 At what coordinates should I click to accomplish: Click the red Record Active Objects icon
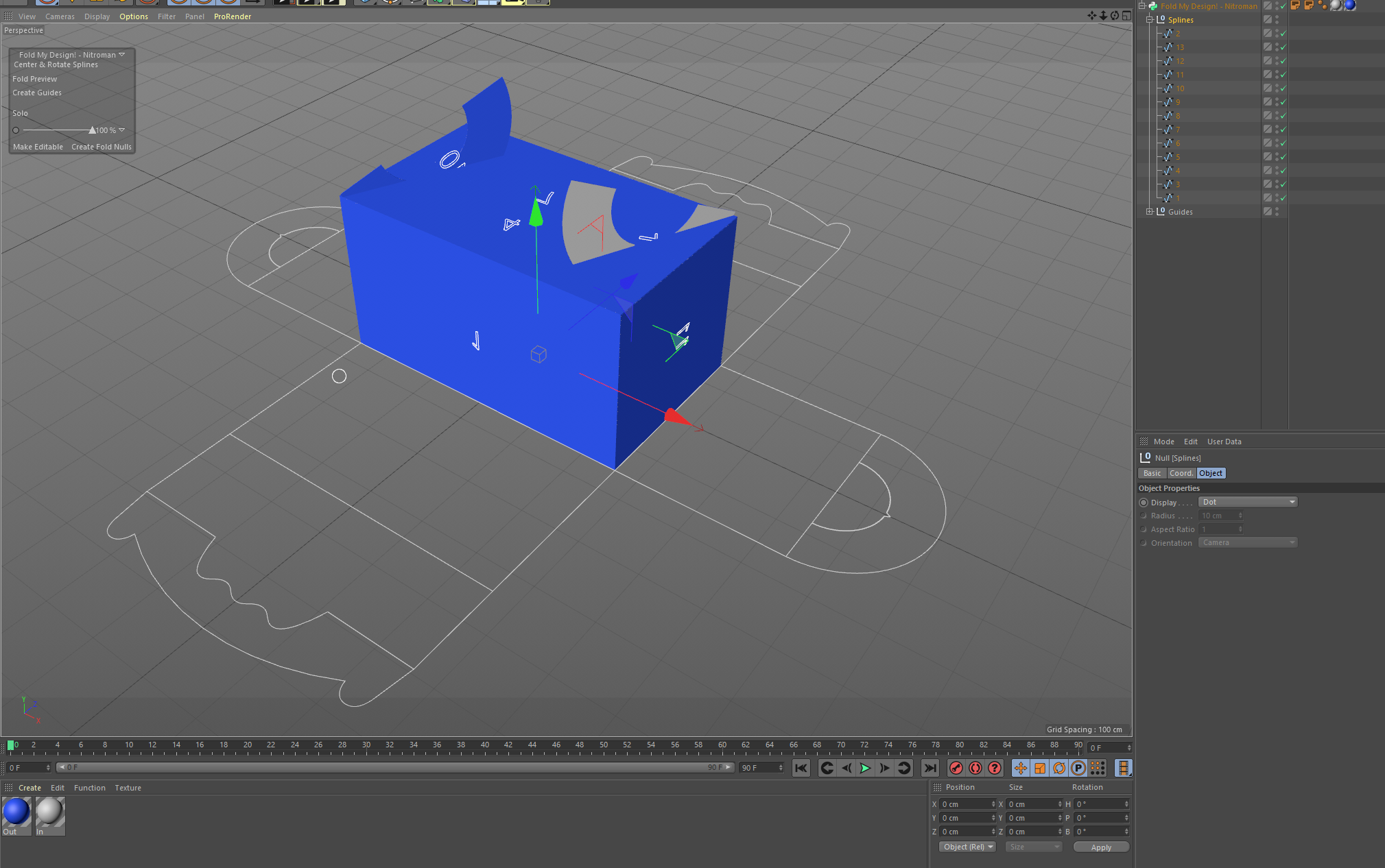(956, 768)
